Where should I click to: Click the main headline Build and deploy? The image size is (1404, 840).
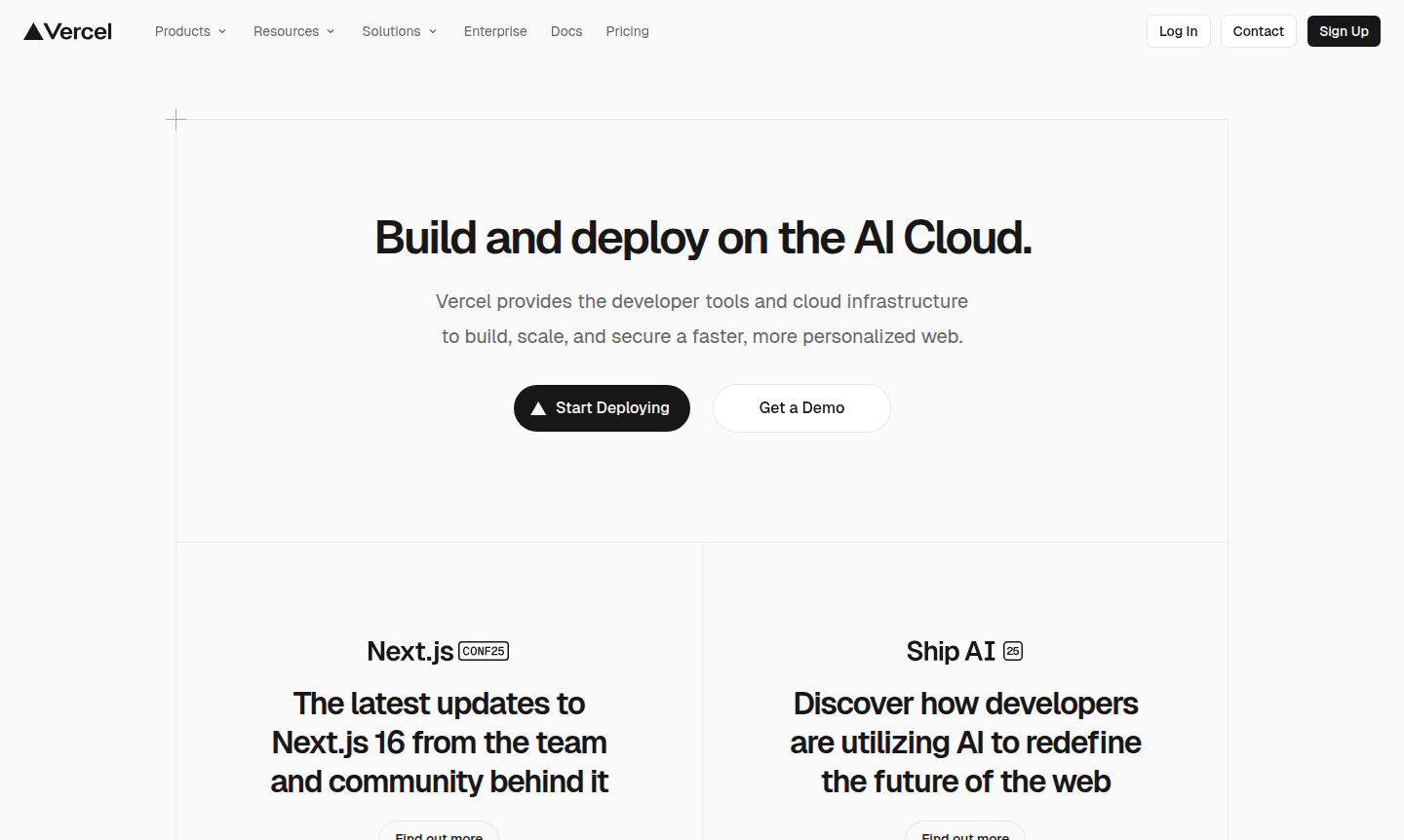pos(702,237)
